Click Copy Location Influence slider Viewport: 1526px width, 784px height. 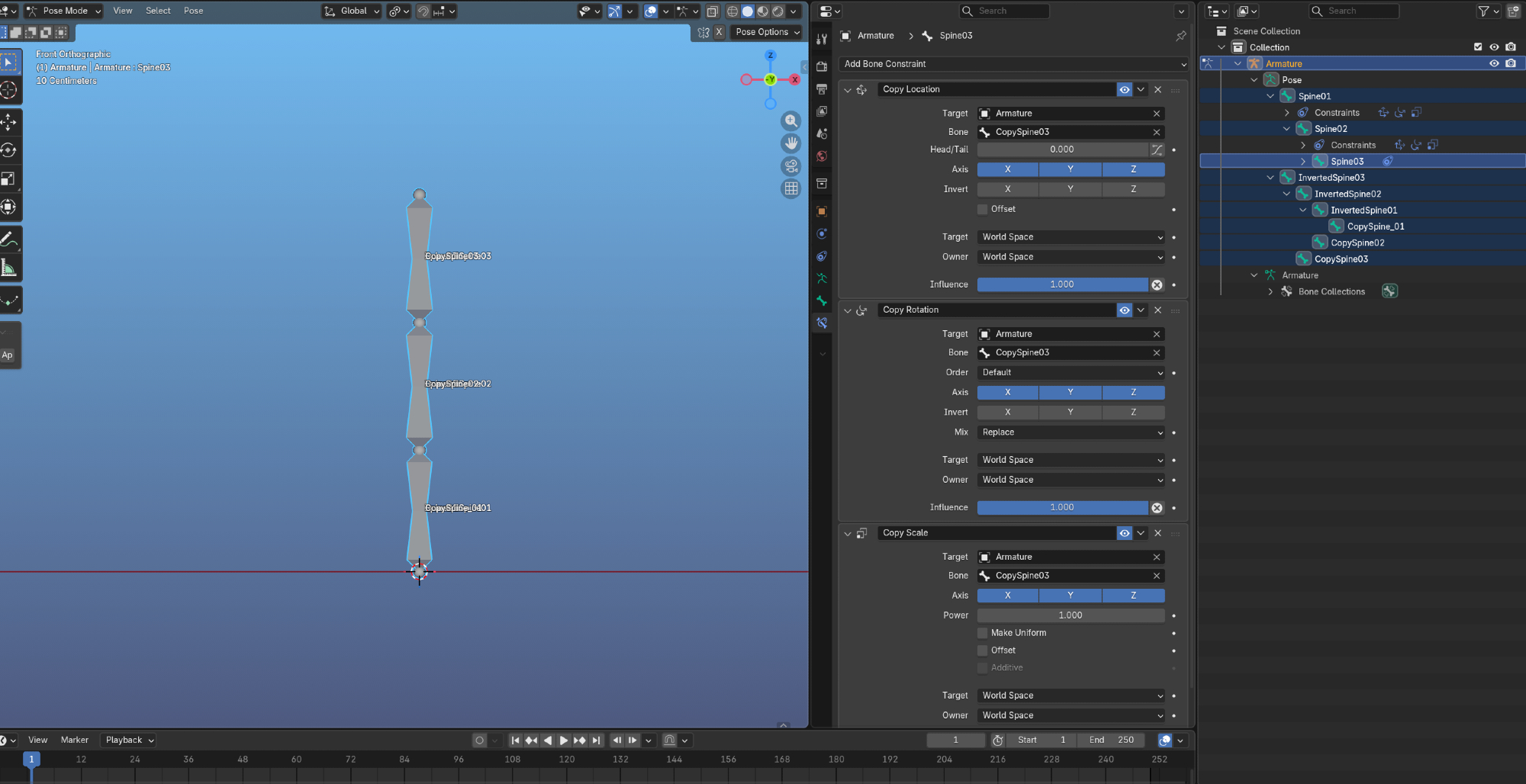pos(1061,284)
